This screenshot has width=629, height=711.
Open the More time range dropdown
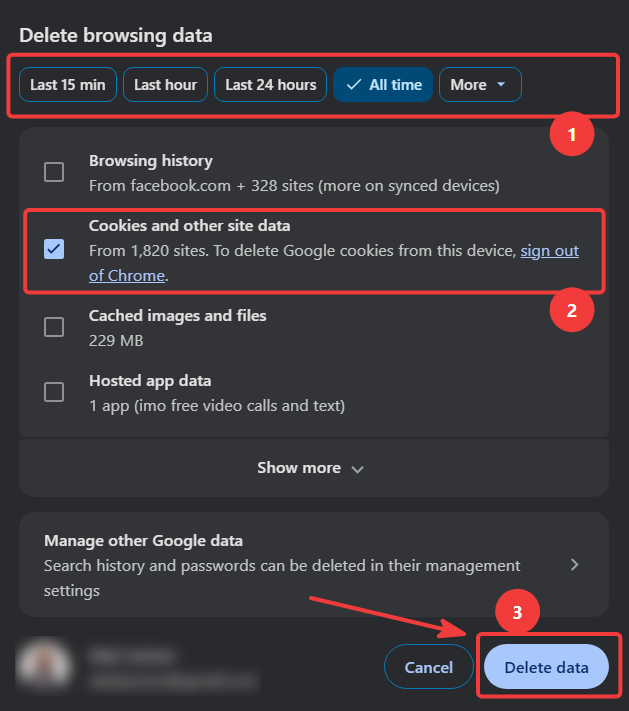(x=480, y=85)
